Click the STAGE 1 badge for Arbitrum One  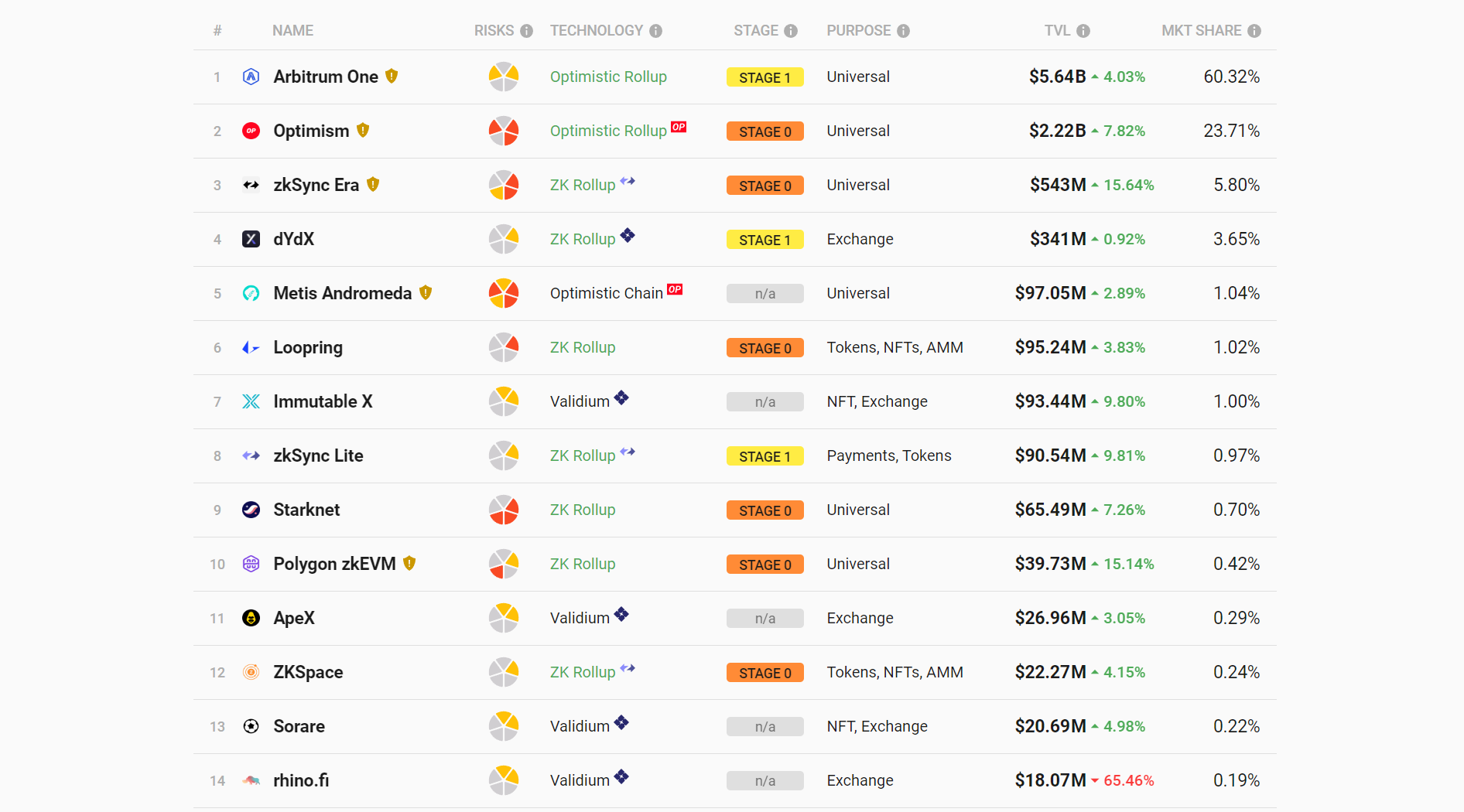click(765, 77)
